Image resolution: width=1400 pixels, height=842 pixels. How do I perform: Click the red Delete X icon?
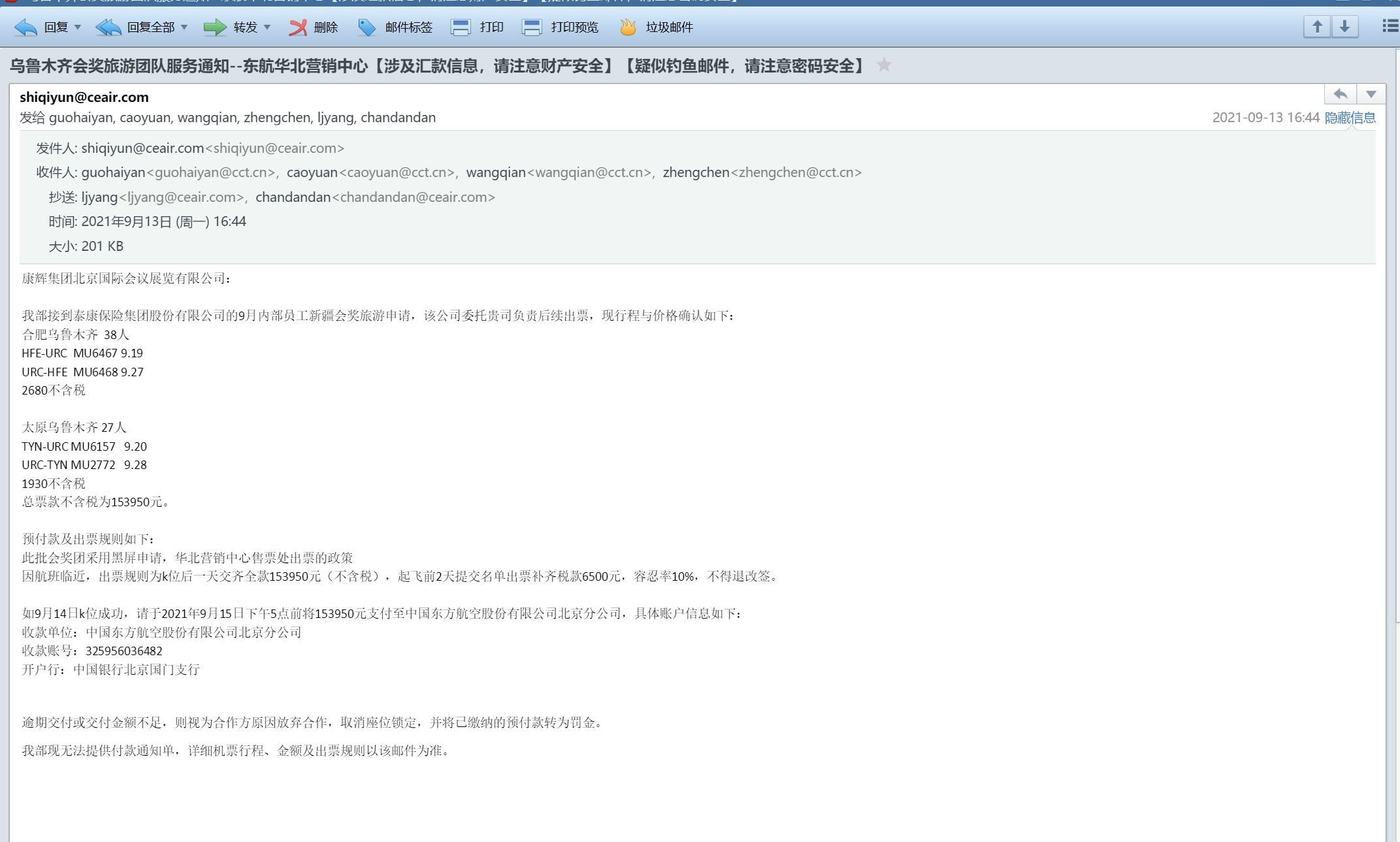pyautogui.click(x=298, y=27)
